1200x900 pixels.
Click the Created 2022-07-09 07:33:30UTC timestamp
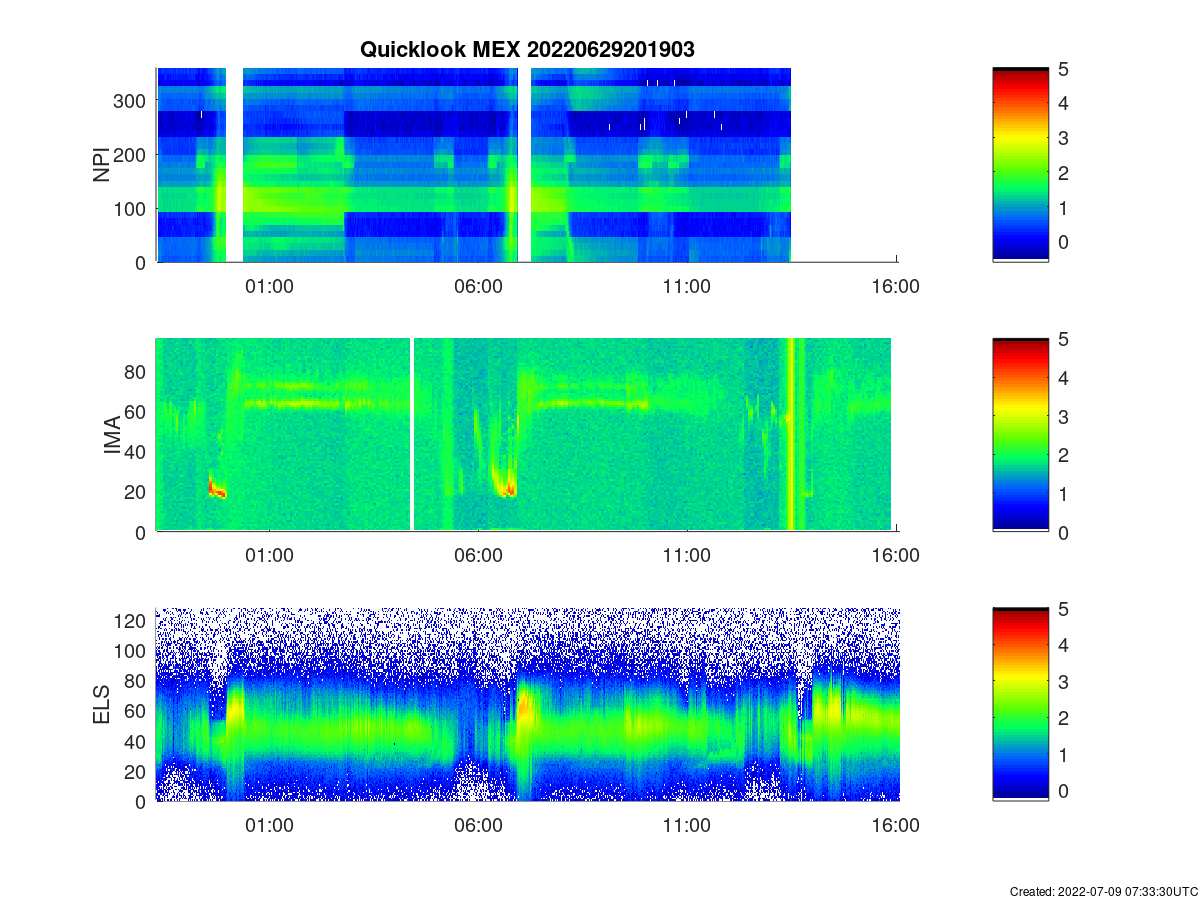click(1102, 891)
